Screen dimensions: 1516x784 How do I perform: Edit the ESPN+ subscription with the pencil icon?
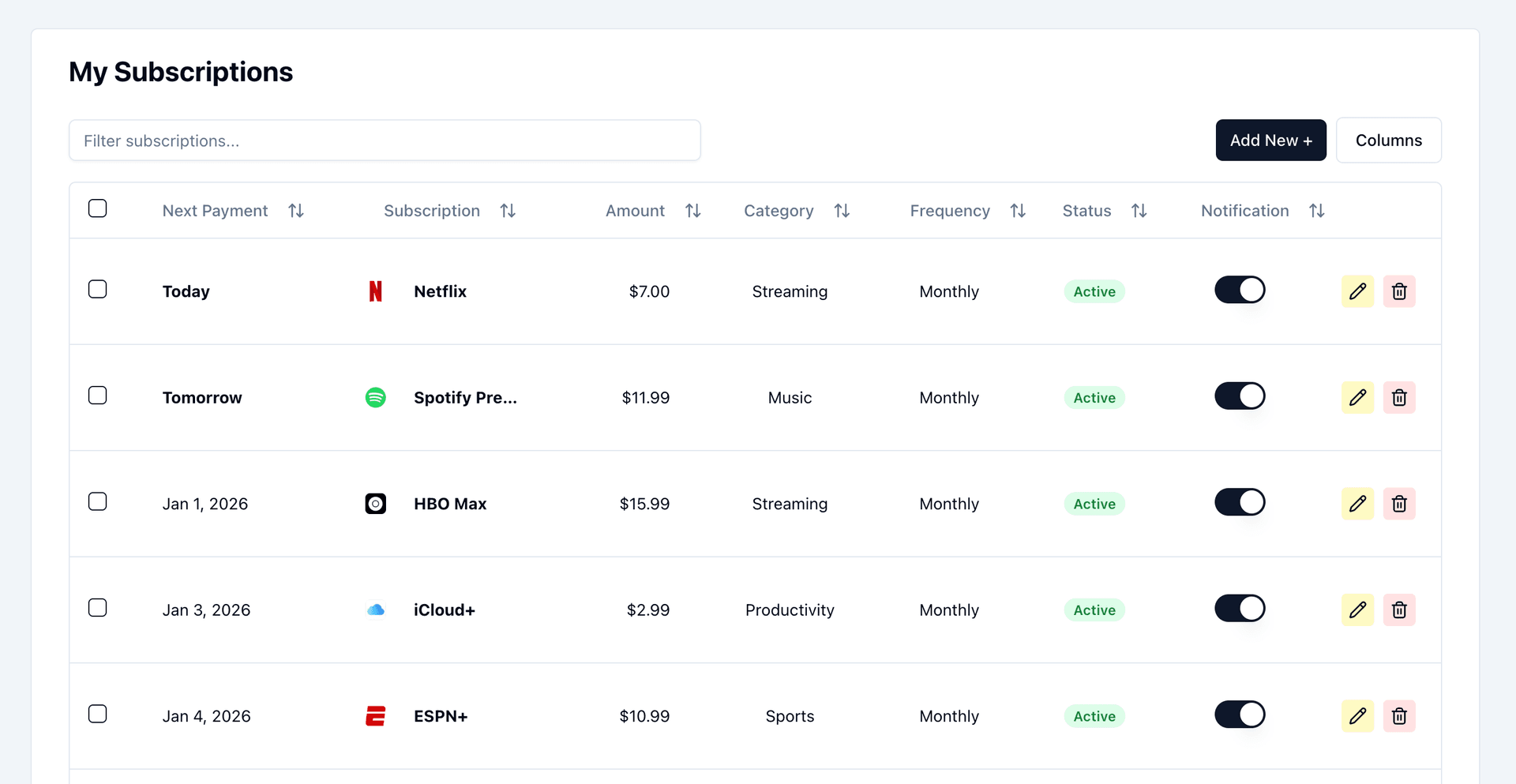[1358, 716]
